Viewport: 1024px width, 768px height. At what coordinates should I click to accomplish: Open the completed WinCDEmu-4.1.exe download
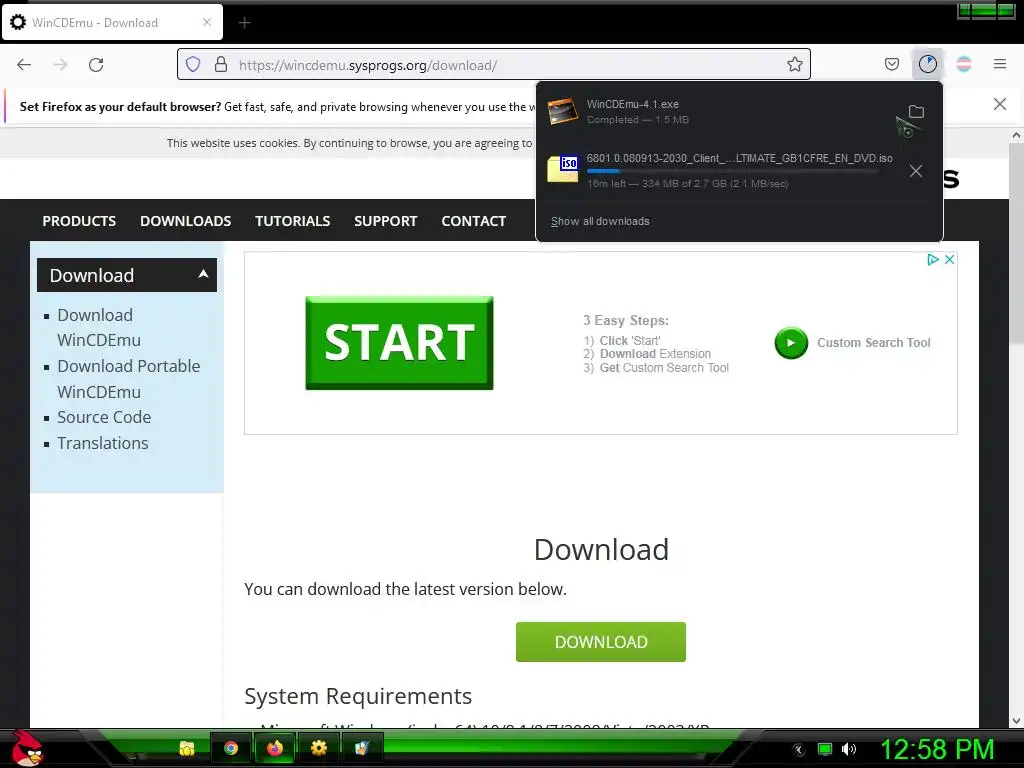718,112
